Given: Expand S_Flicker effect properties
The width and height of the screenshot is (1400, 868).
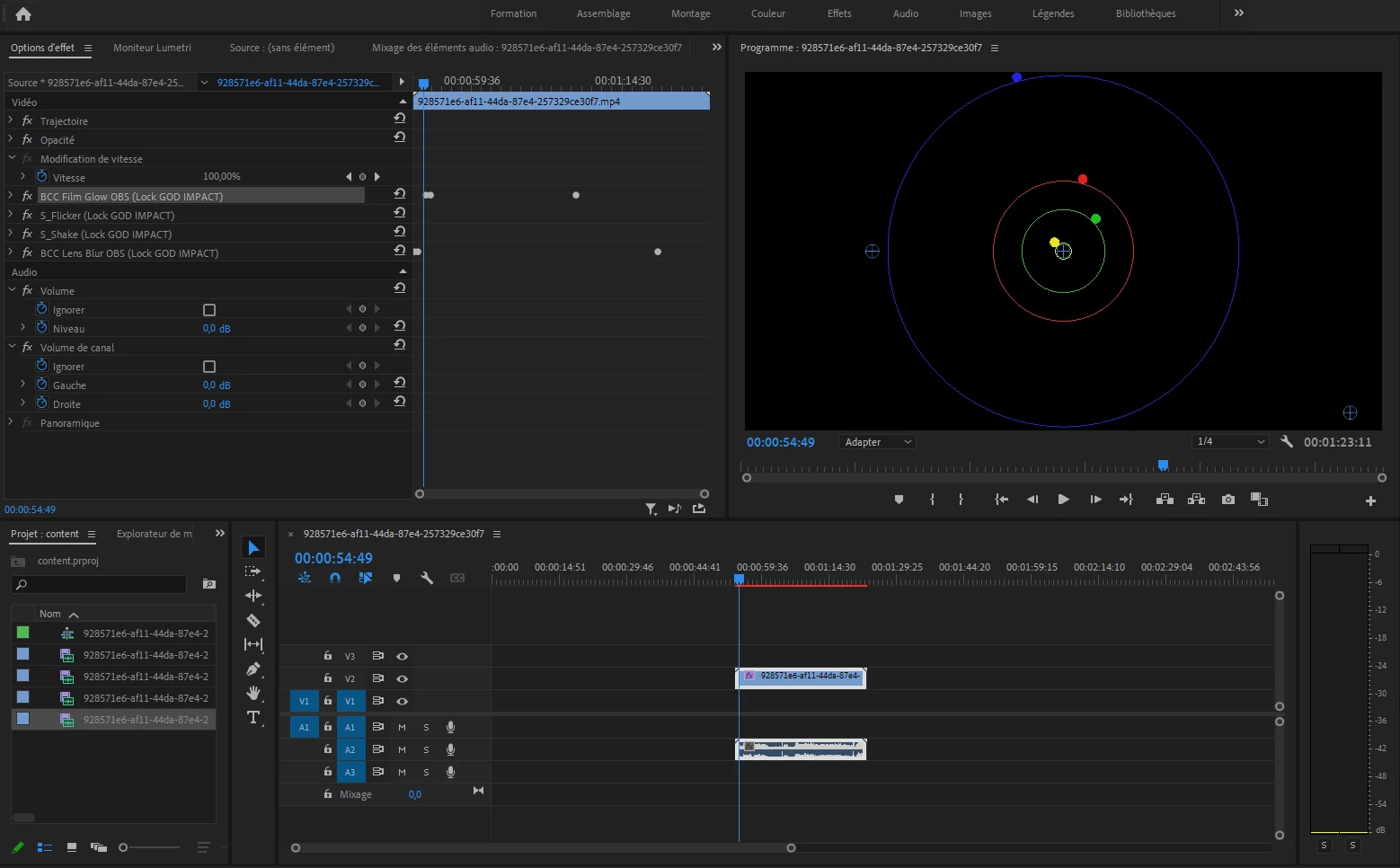Looking at the screenshot, I should coord(11,214).
